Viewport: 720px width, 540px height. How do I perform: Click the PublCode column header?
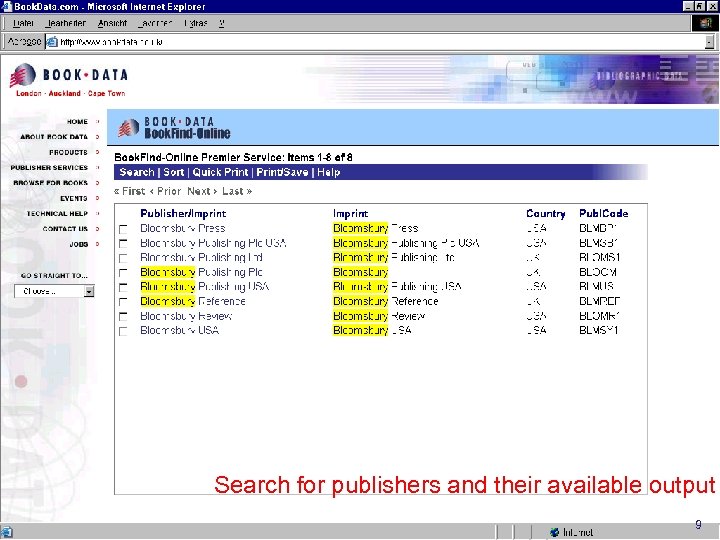pos(603,214)
